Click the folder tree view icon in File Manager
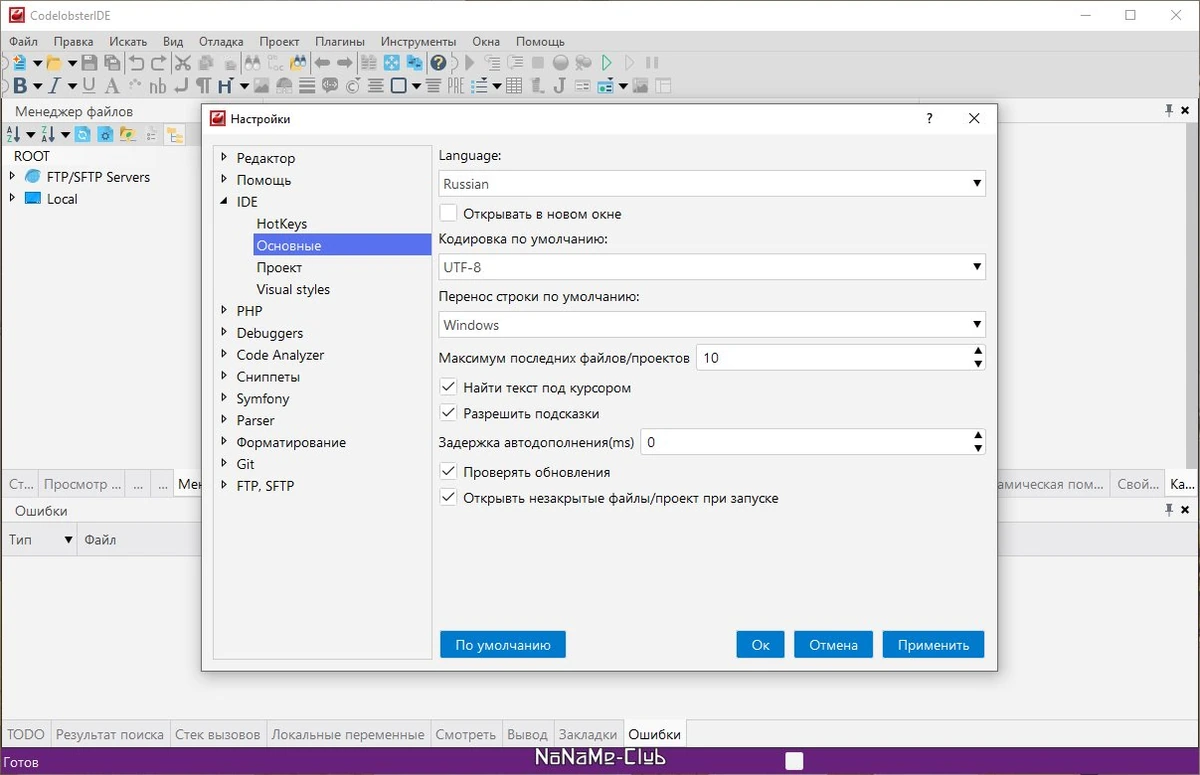1200x775 pixels. (175, 134)
